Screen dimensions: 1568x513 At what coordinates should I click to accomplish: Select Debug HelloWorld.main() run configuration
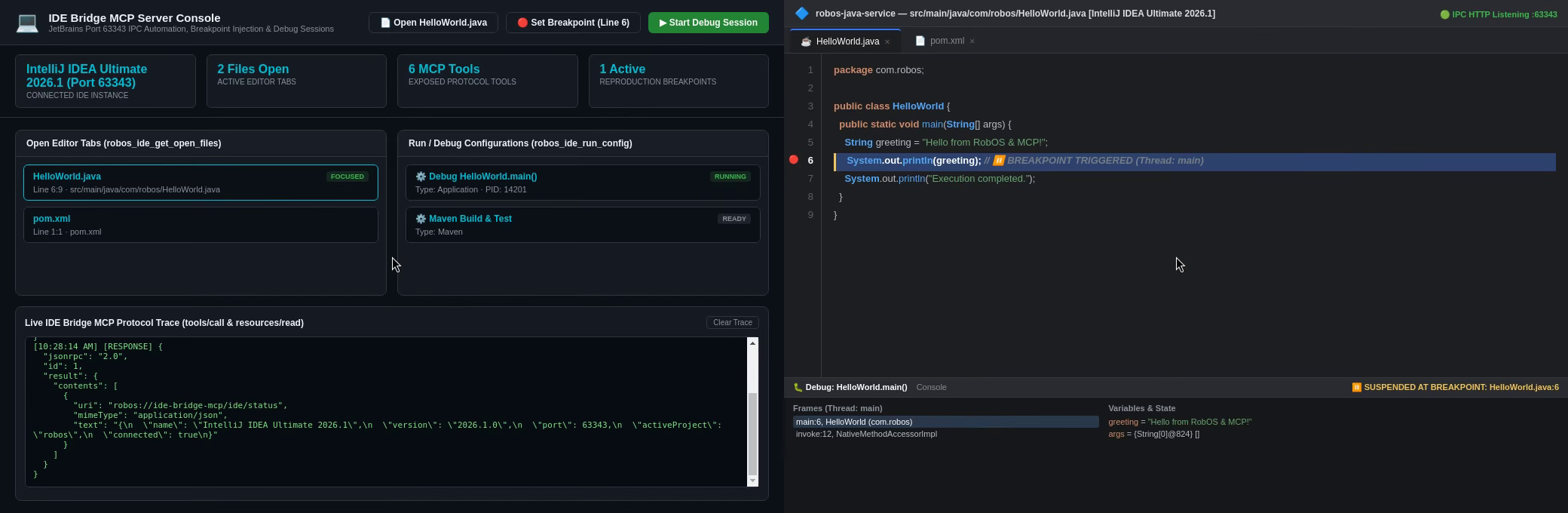(x=583, y=183)
